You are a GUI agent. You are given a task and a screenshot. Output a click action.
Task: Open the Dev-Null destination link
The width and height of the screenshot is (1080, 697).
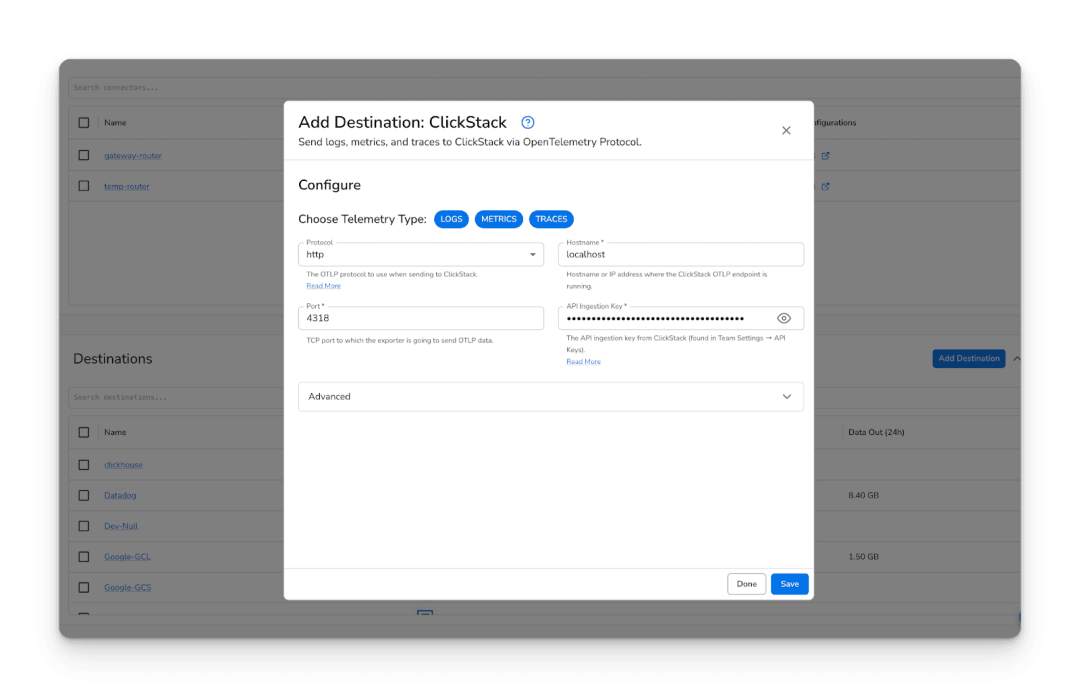(121, 526)
